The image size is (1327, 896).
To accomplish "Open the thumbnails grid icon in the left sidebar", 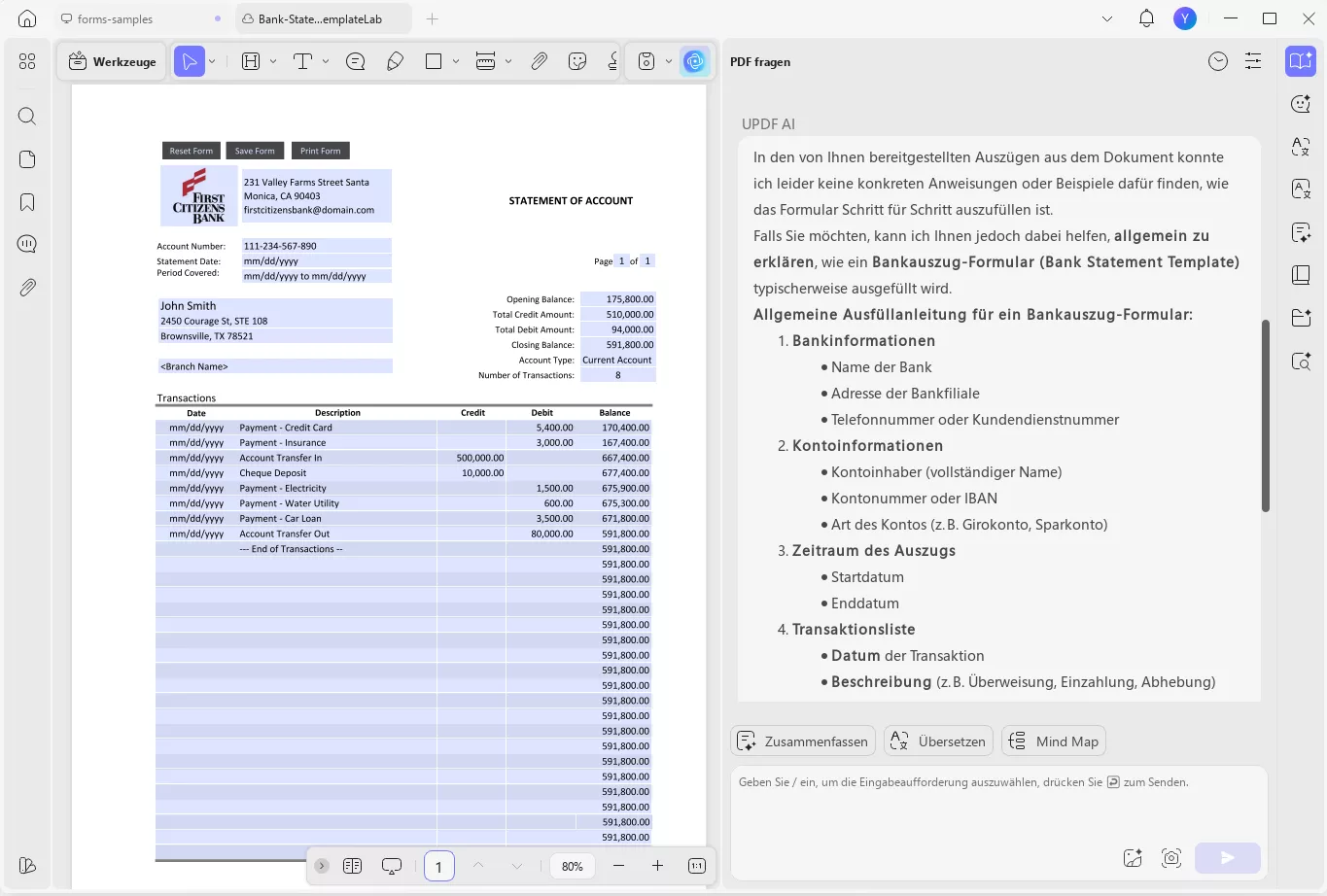I will pyautogui.click(x=27, y=61).
